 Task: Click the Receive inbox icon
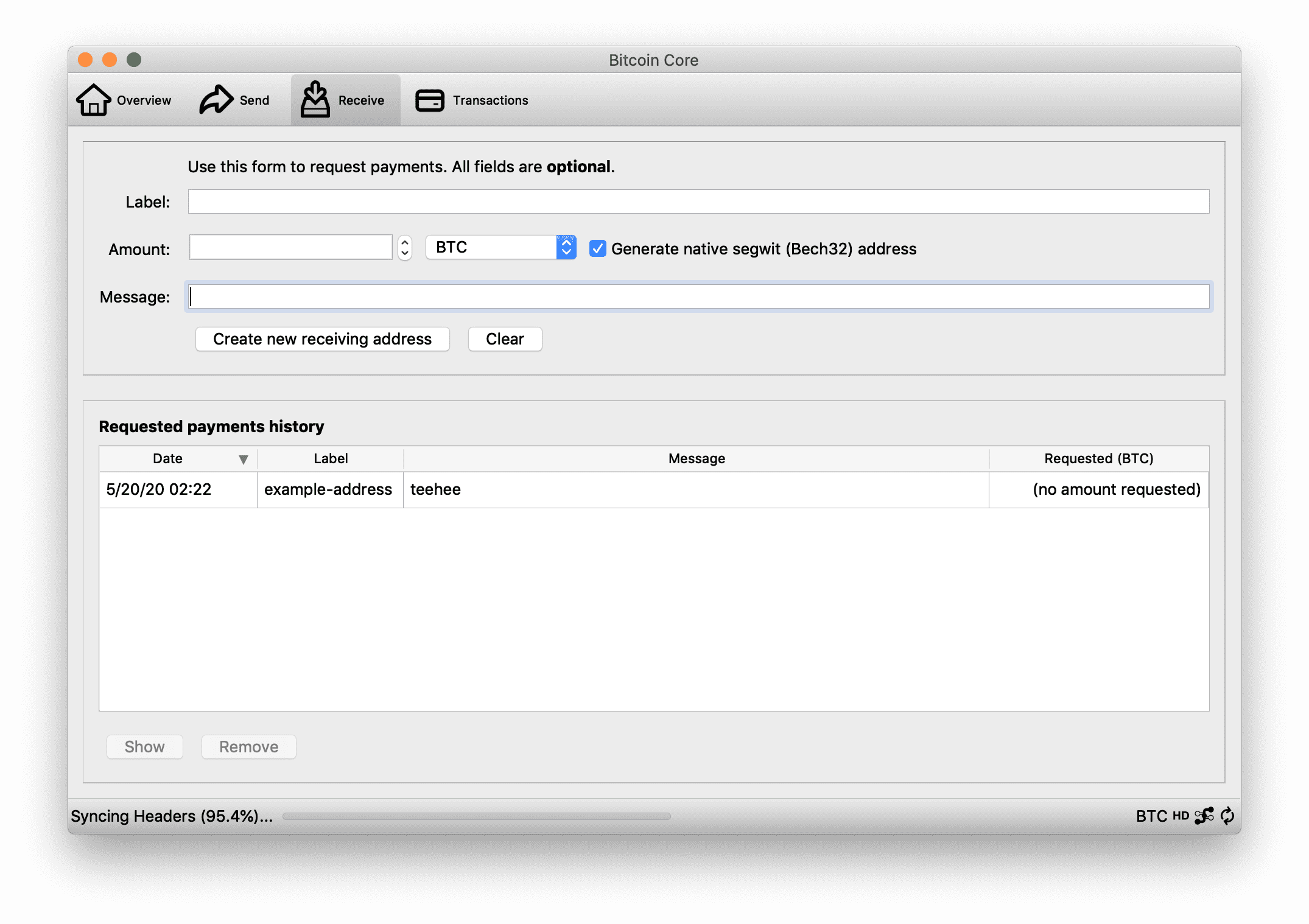pyautogui.click(x=315, y=100)
